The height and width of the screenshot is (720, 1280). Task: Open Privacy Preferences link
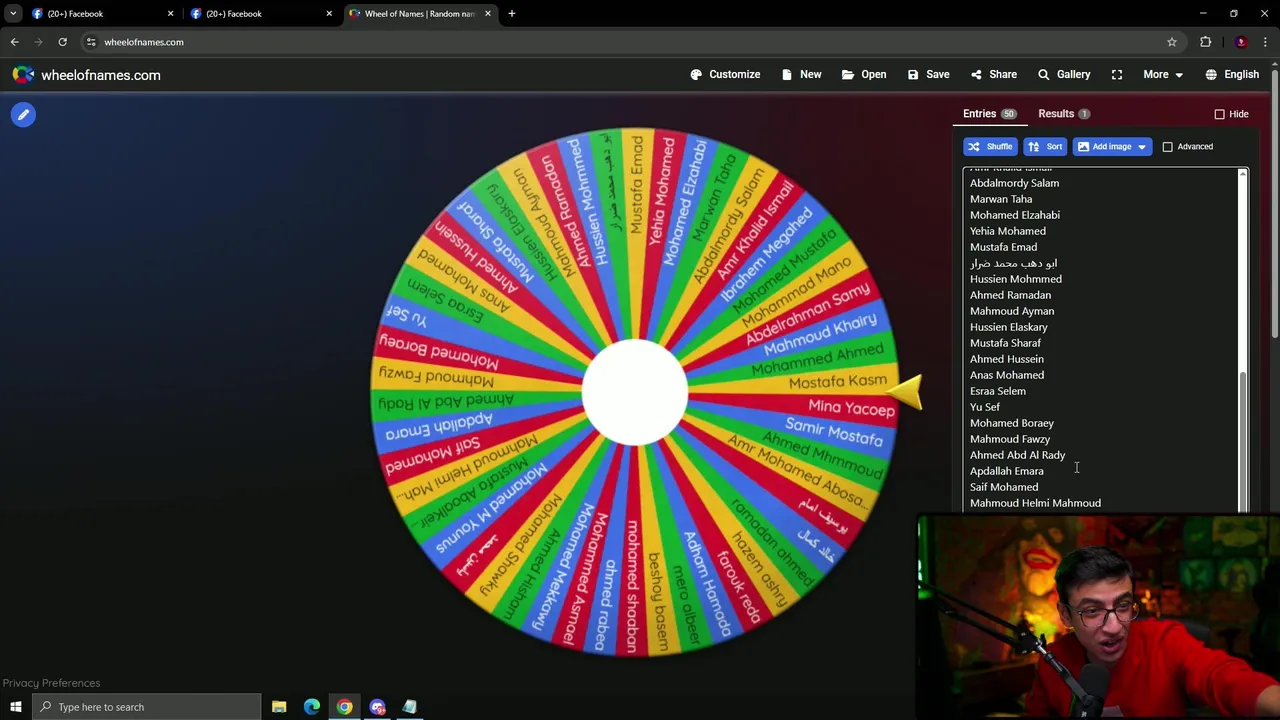pos(51,683)
